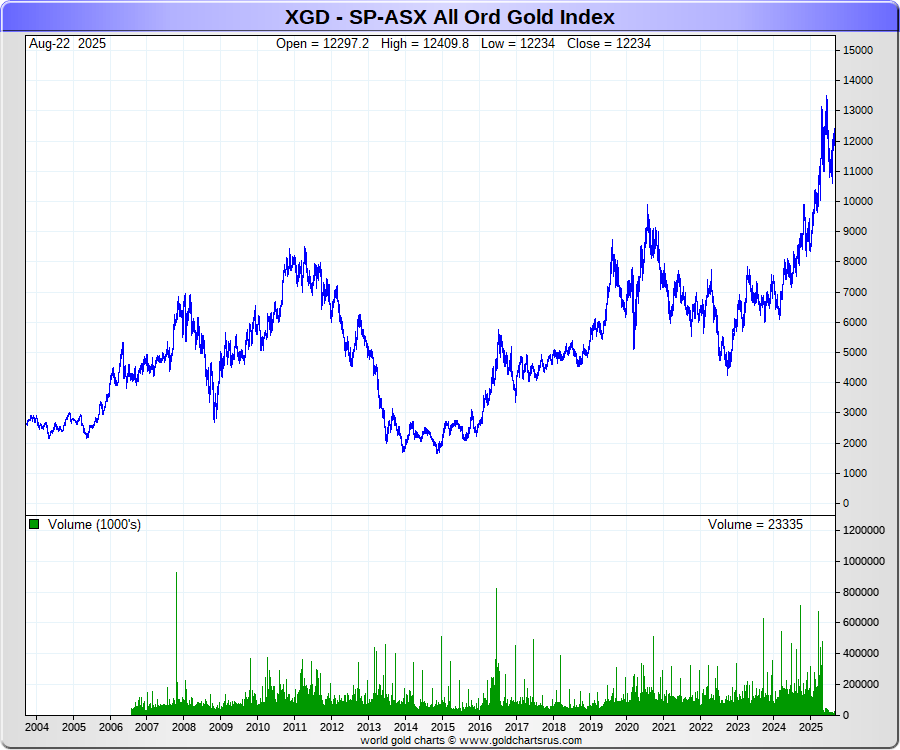Viewport: 900px width, 750px height.
Task: Click the 4000 price axis label
Action: (x=855, y=382)
